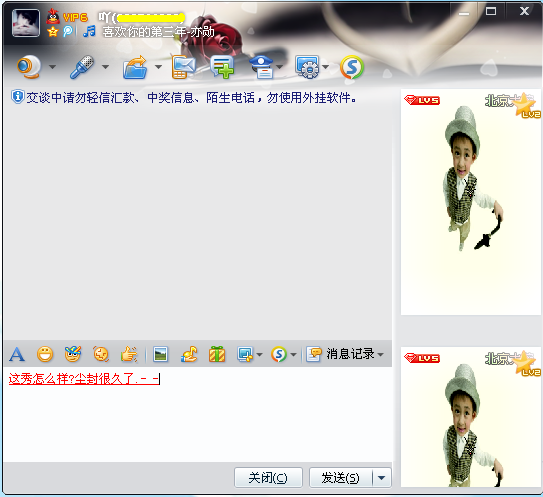
Task: Click the LV2 star badge on upper QQ show
Action: pyautogui.click(x=527, y=106)
